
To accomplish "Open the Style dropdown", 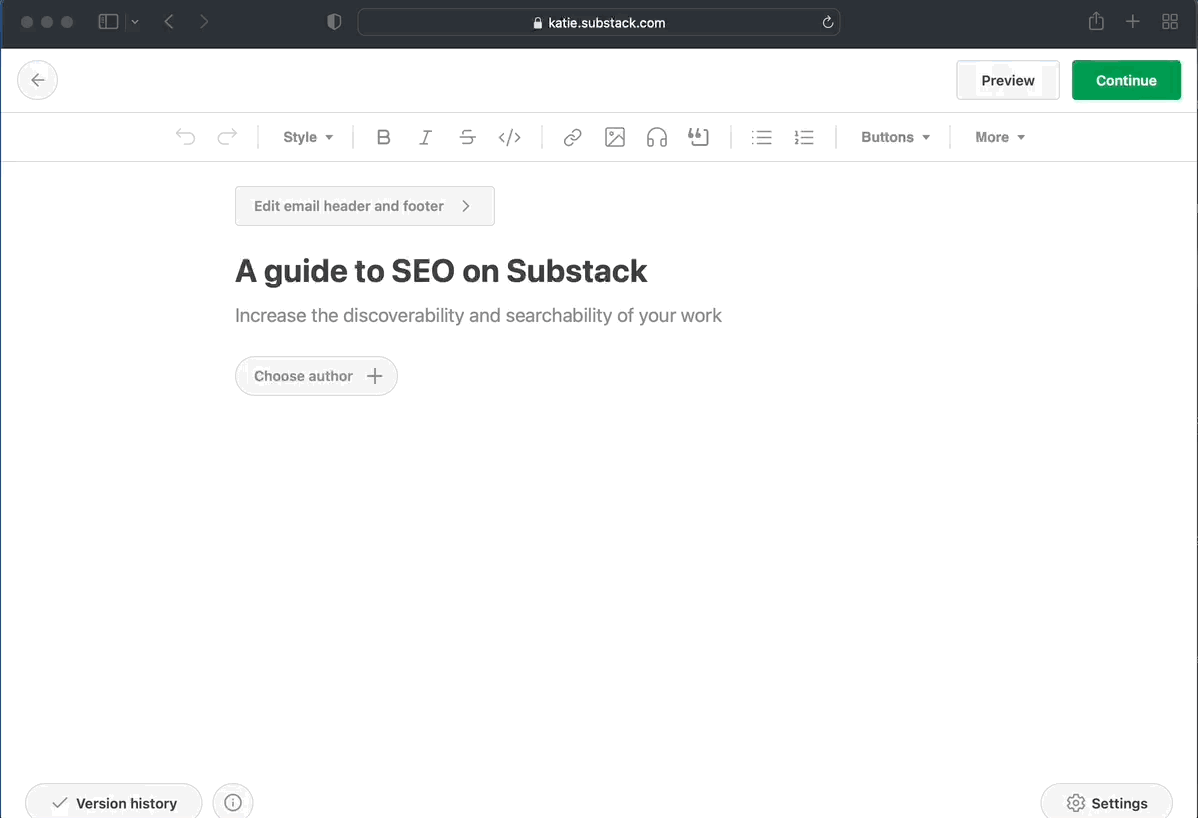I will click(x=308, y=137).
